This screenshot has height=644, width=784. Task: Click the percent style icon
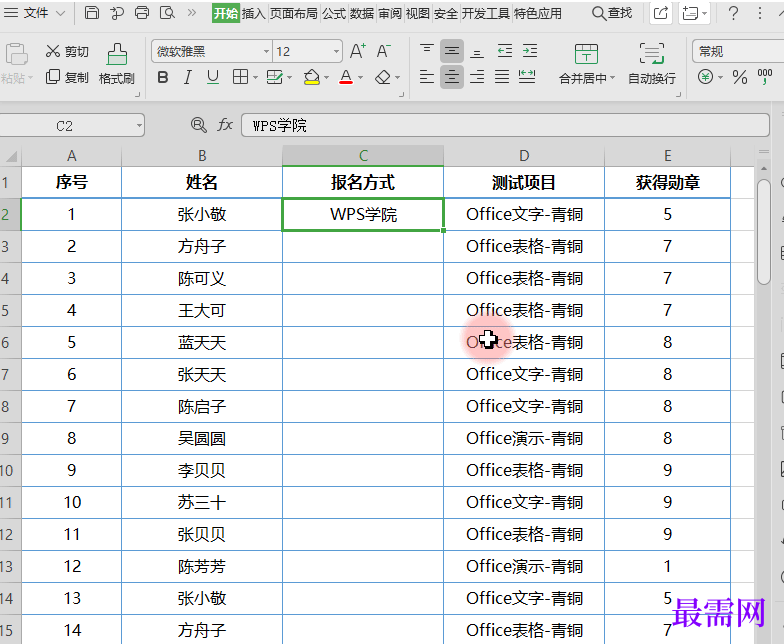pos(740,77)
